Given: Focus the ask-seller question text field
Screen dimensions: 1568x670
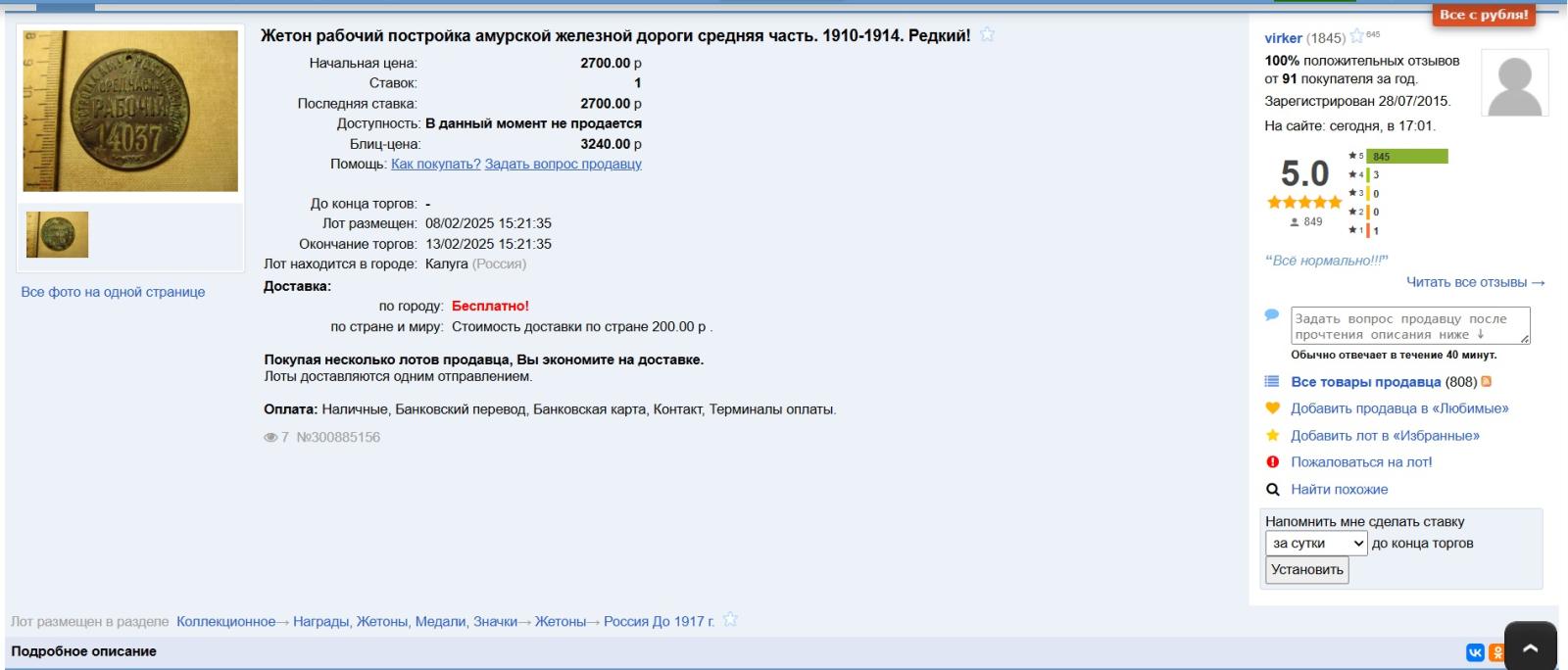Looking at the screenshot, I should click(1407, 326).
